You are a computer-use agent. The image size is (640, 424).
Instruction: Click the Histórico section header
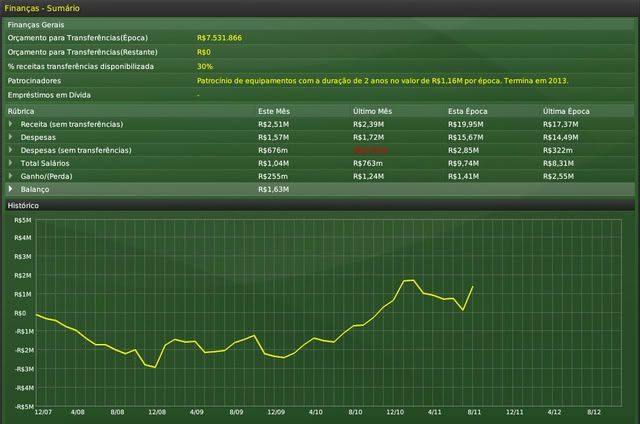click(x=320, y=205)
